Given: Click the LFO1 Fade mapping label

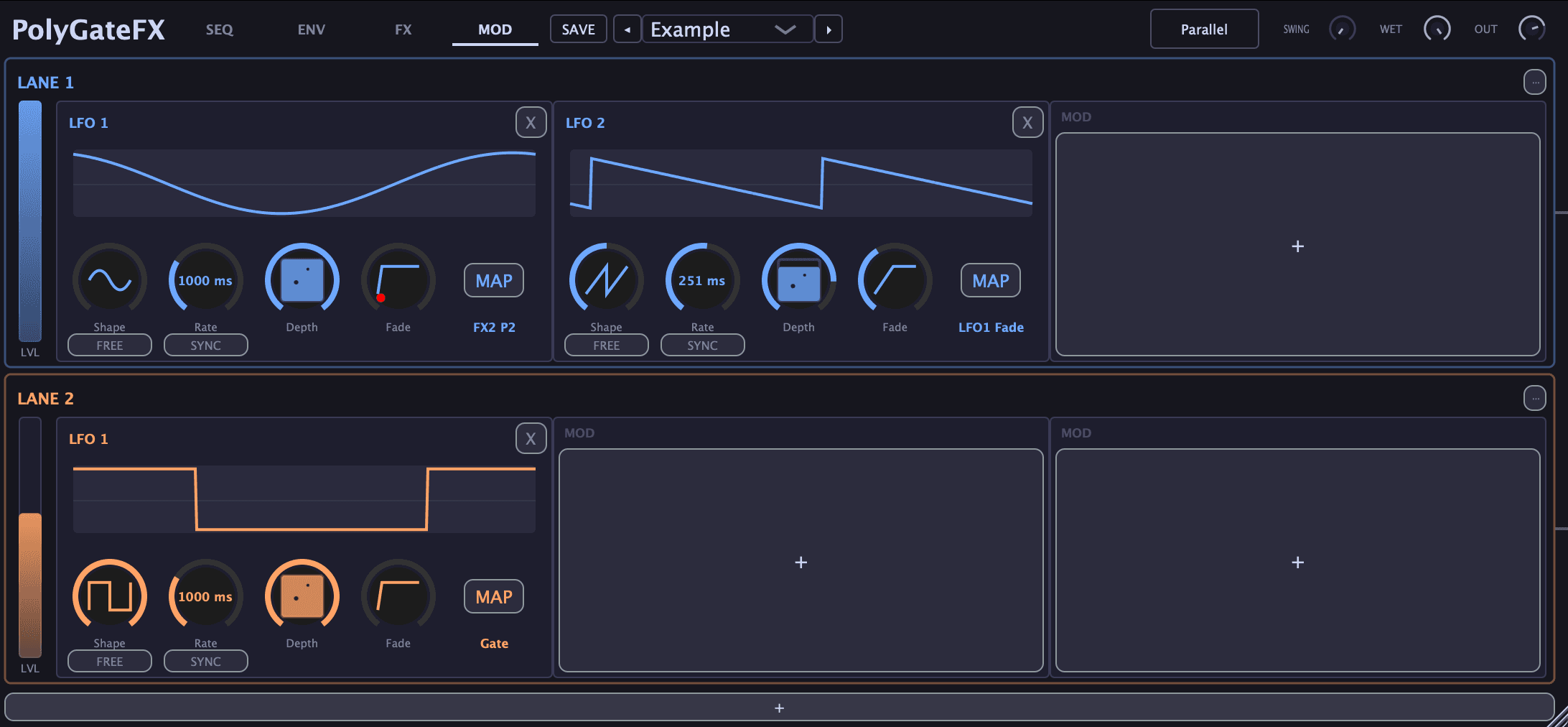Looking at the screenshot, I should [991, 328].
